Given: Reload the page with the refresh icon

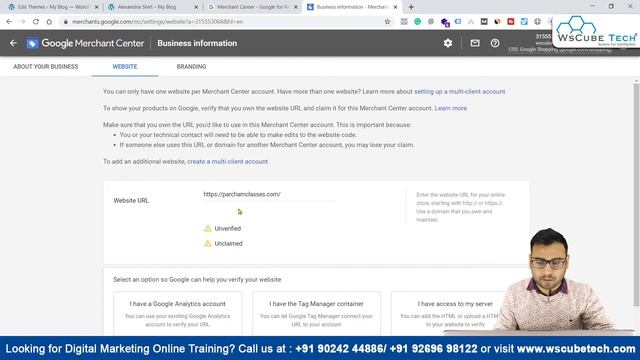Looking at the screenshot, I should tap(36, 22).
